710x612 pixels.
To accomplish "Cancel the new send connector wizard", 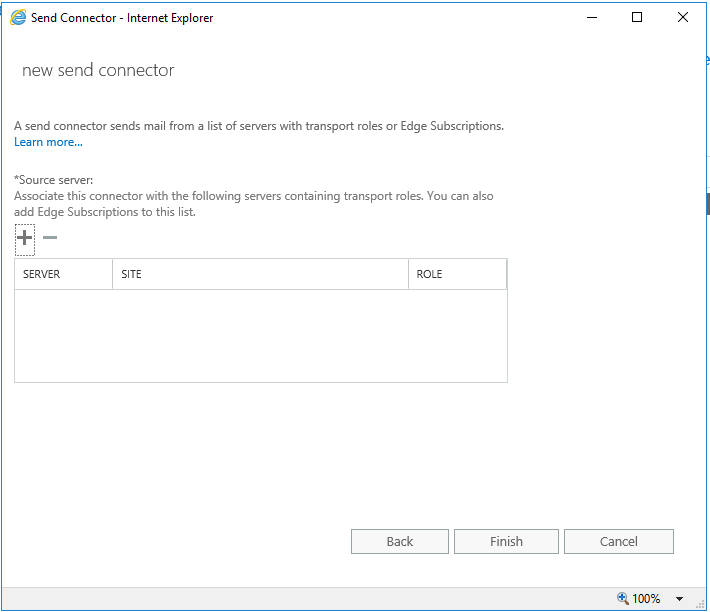I will [619, 541].
